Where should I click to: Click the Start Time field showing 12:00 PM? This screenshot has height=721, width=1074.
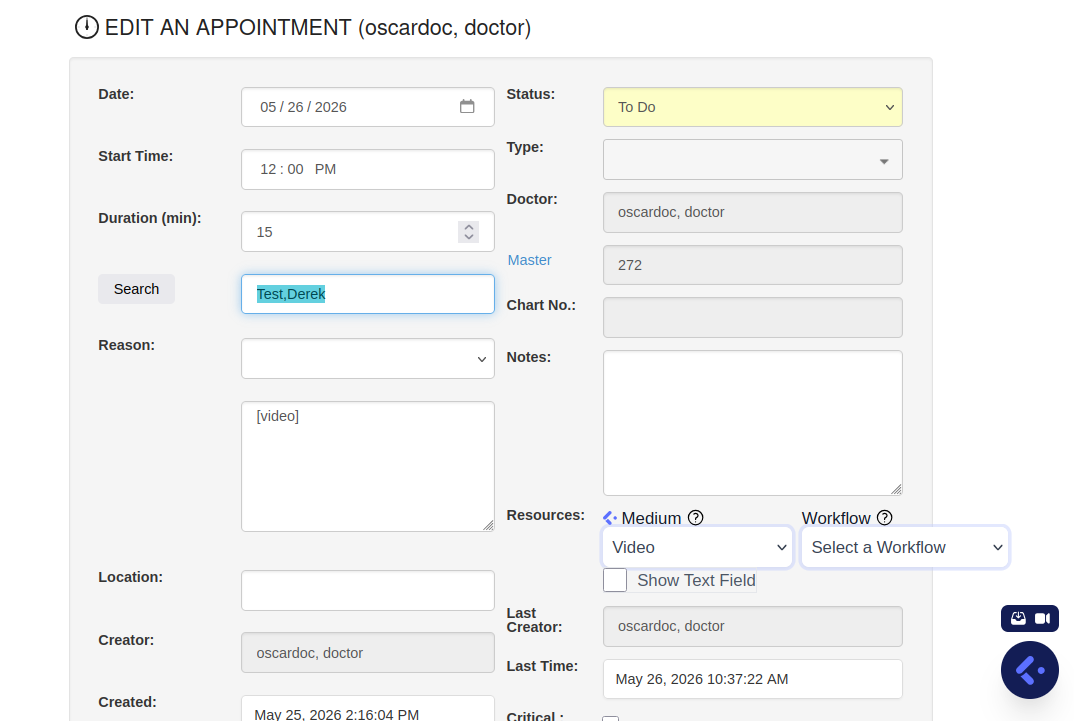(368, 169)
